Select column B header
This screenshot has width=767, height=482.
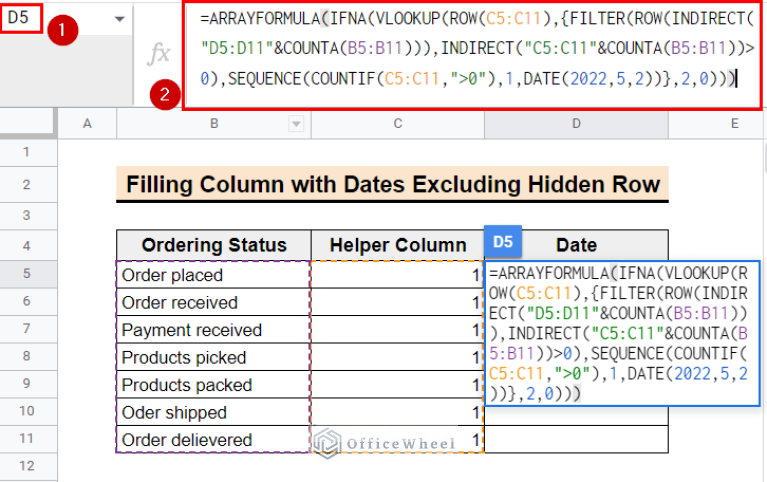214,124
